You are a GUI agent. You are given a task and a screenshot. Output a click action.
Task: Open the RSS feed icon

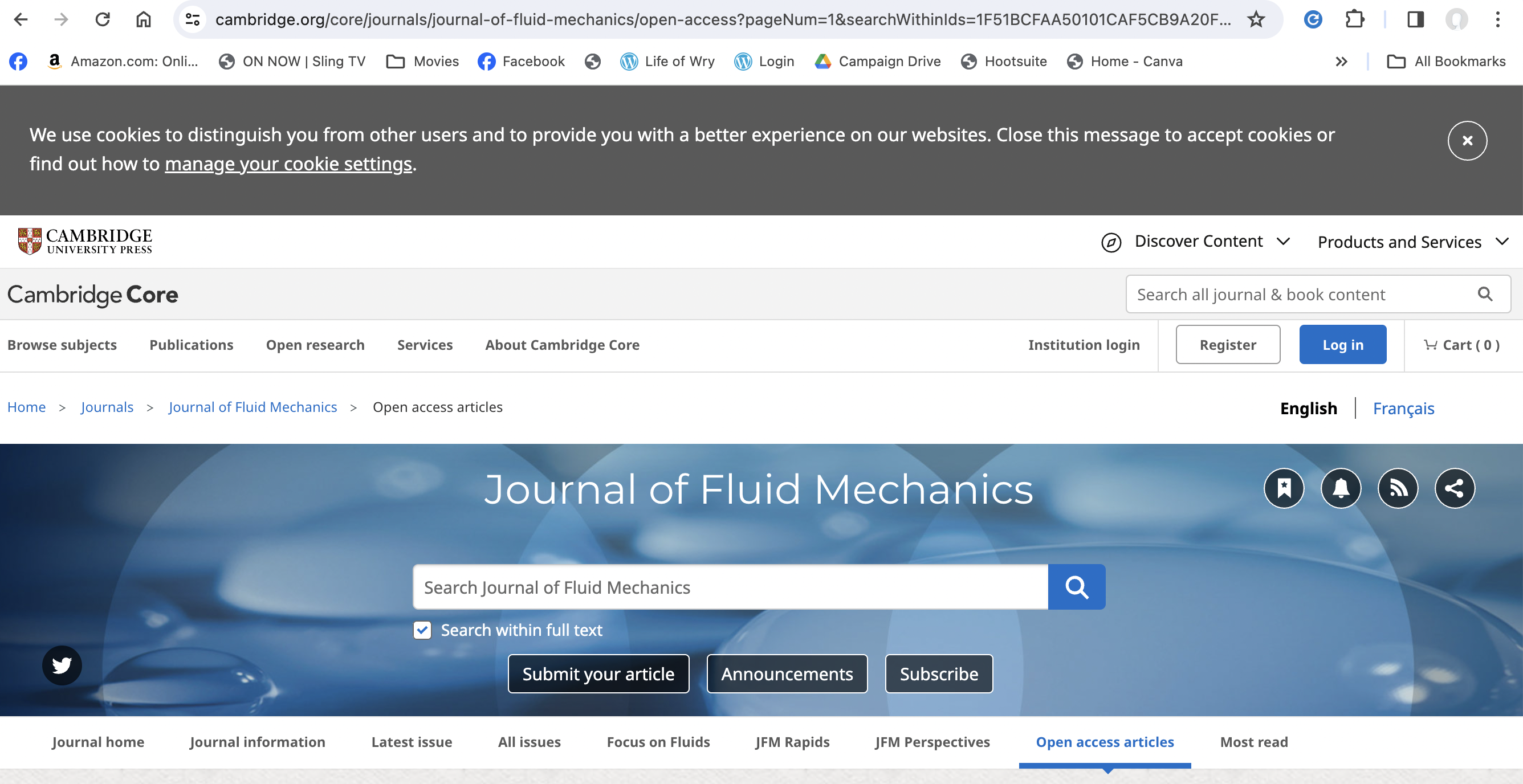pyautogui.click(x=1398, y=488)
